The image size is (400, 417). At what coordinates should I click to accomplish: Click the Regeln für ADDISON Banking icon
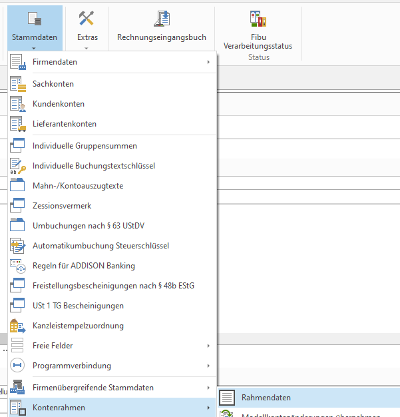coord(18,266)
